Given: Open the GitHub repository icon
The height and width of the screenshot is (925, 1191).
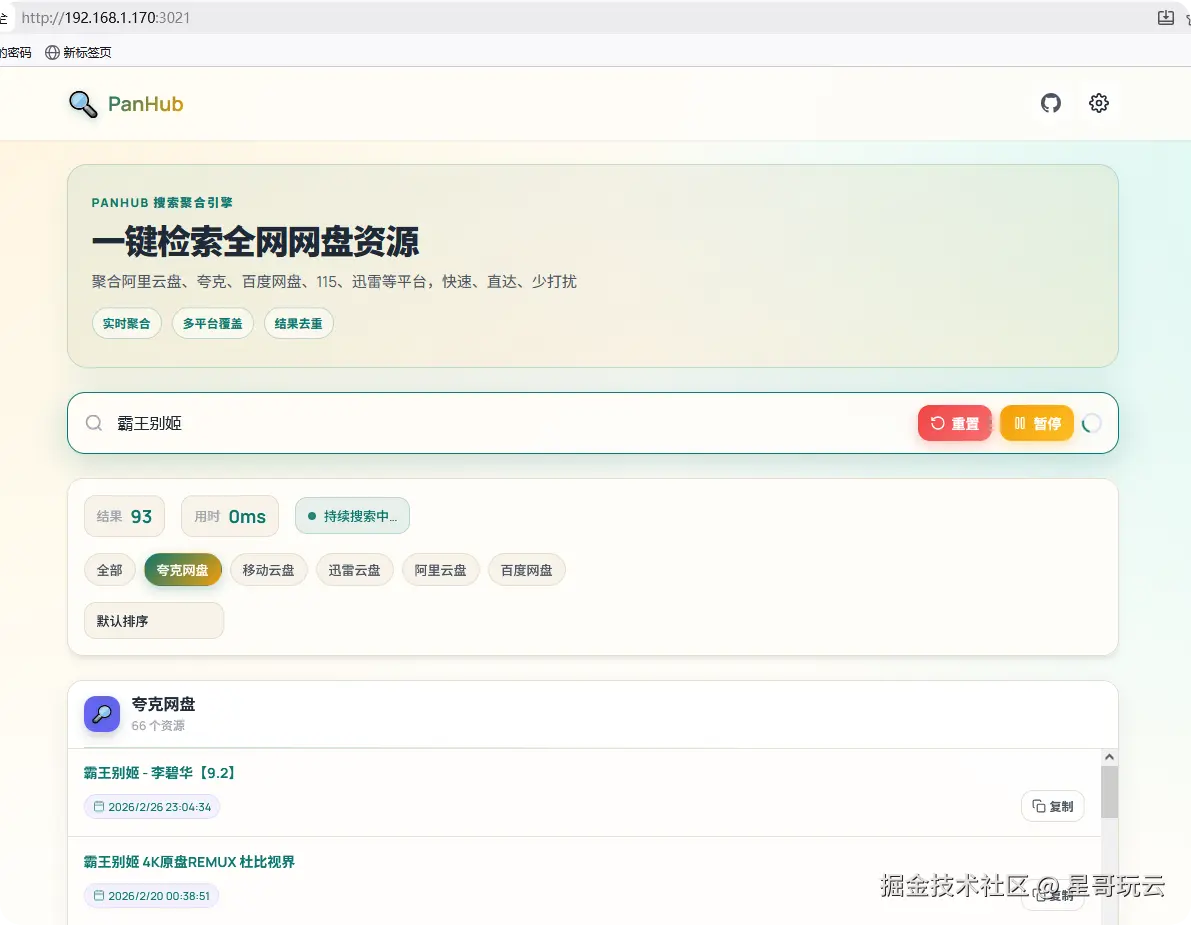Looking at the screenshot, I should click(x=1050, y=103).
